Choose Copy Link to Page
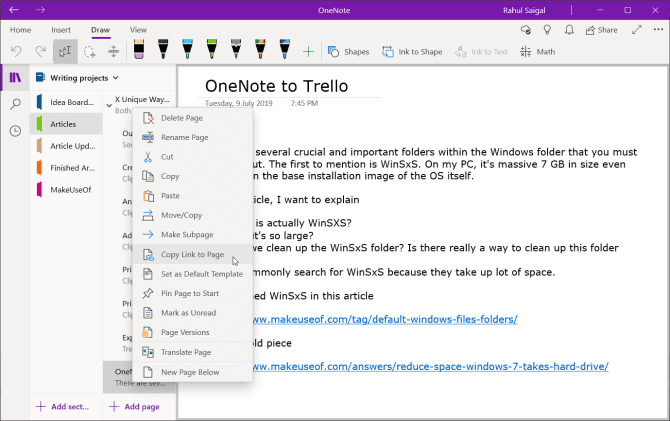 point(193,255)
